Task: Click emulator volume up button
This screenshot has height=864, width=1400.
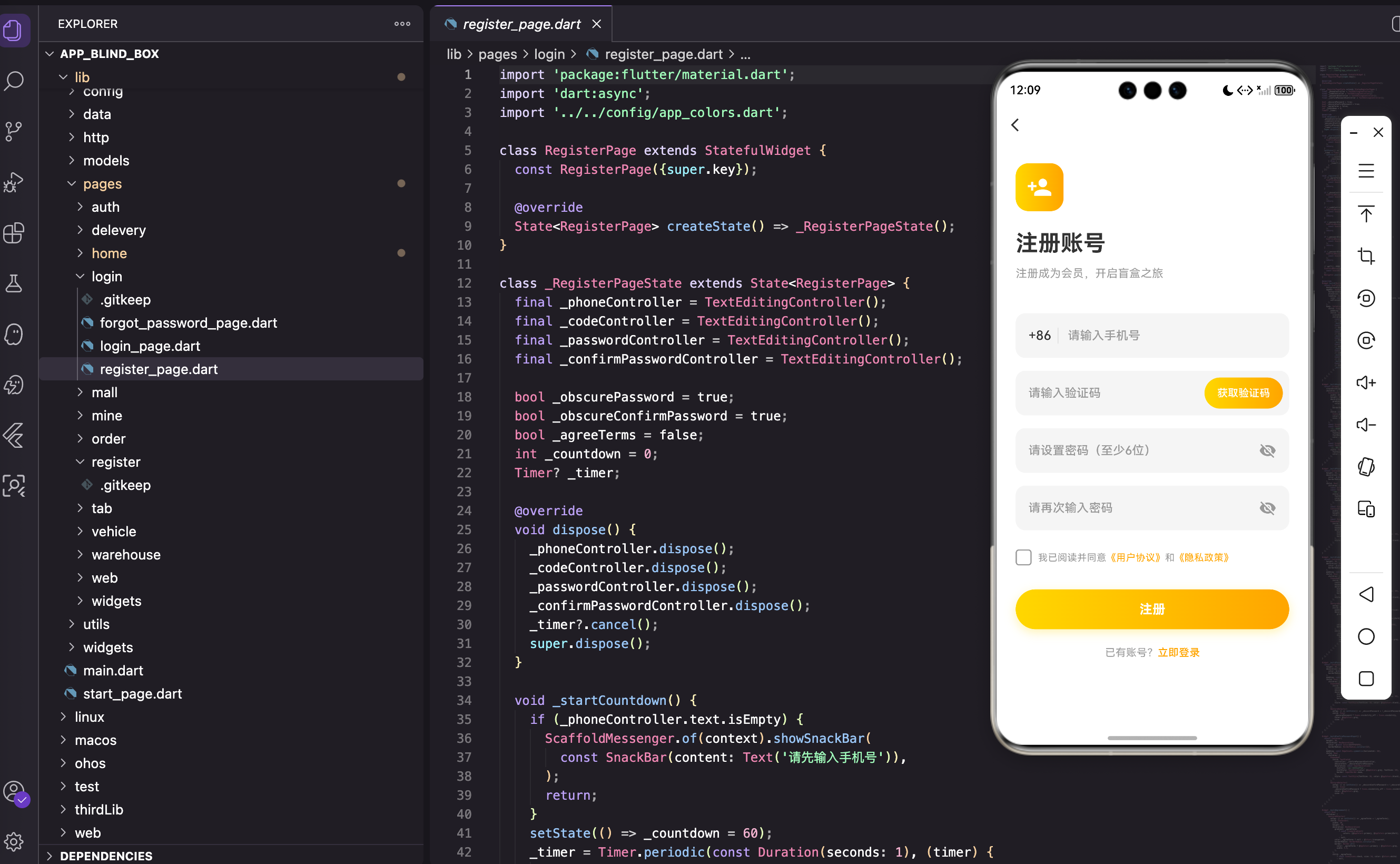Action: [1366, 382]
